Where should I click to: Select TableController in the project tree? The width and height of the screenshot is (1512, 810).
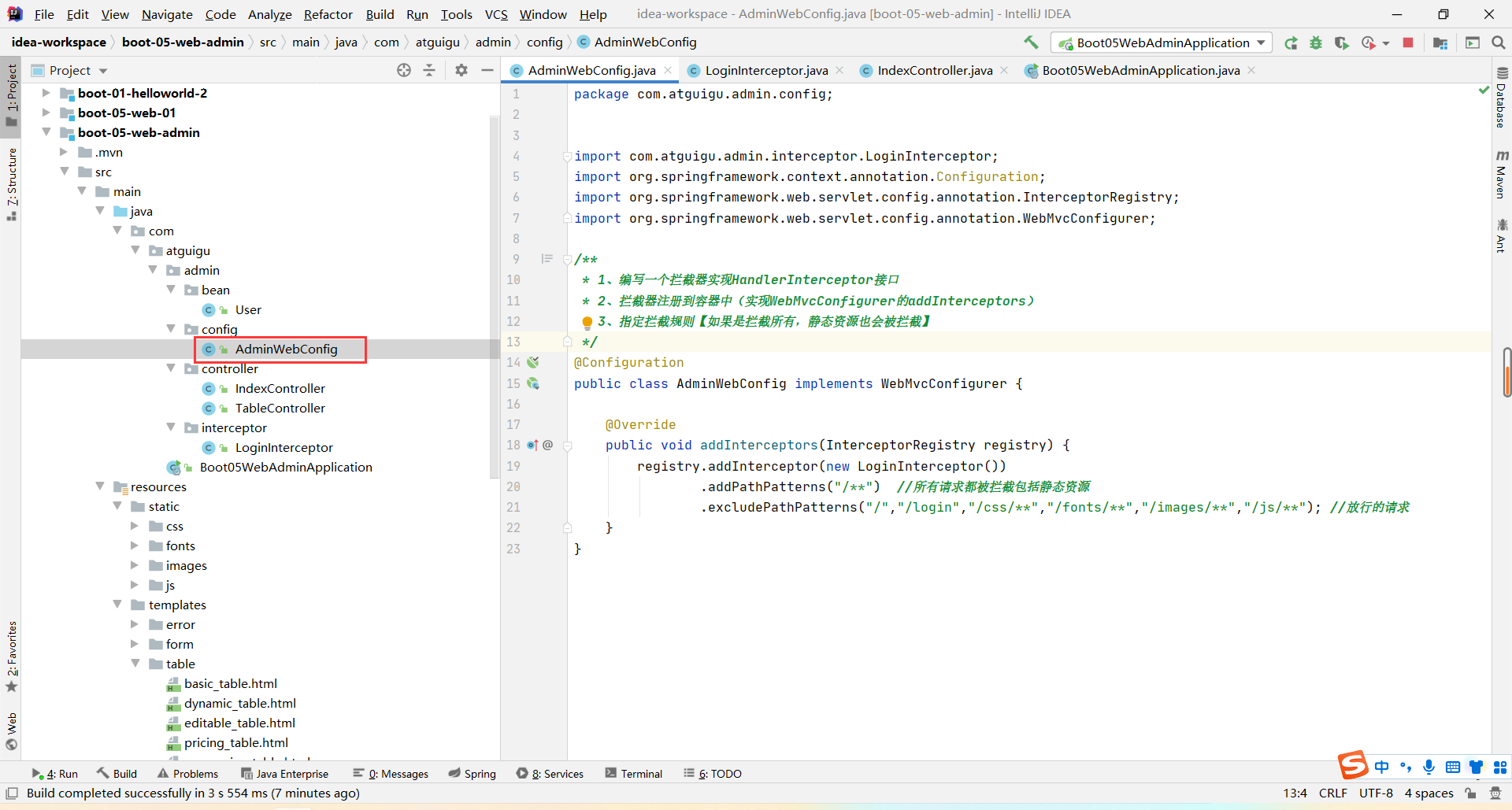coord(280,408)
